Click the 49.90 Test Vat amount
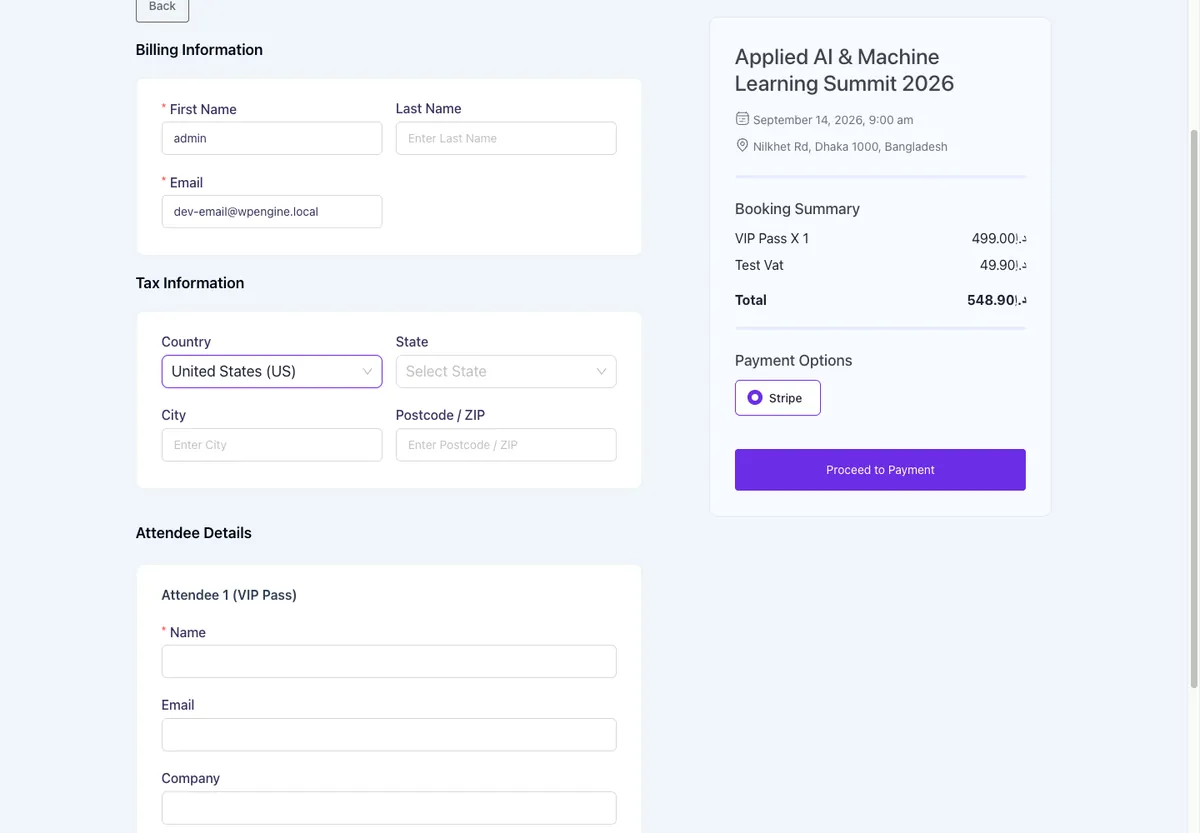1200x833 pixels. pos(1002,265)
